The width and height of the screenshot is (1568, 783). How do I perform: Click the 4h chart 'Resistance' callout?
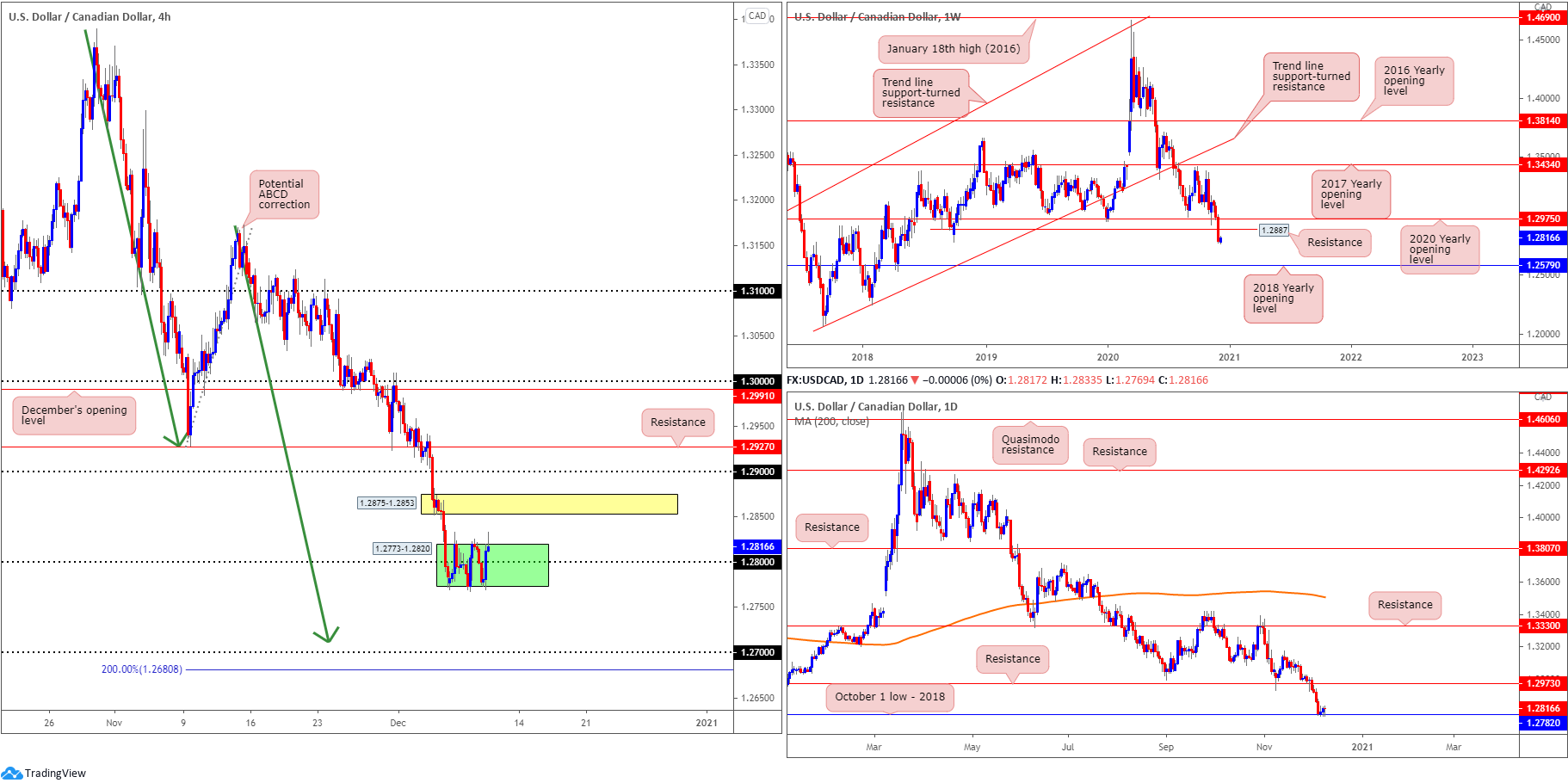coord(677,422)
